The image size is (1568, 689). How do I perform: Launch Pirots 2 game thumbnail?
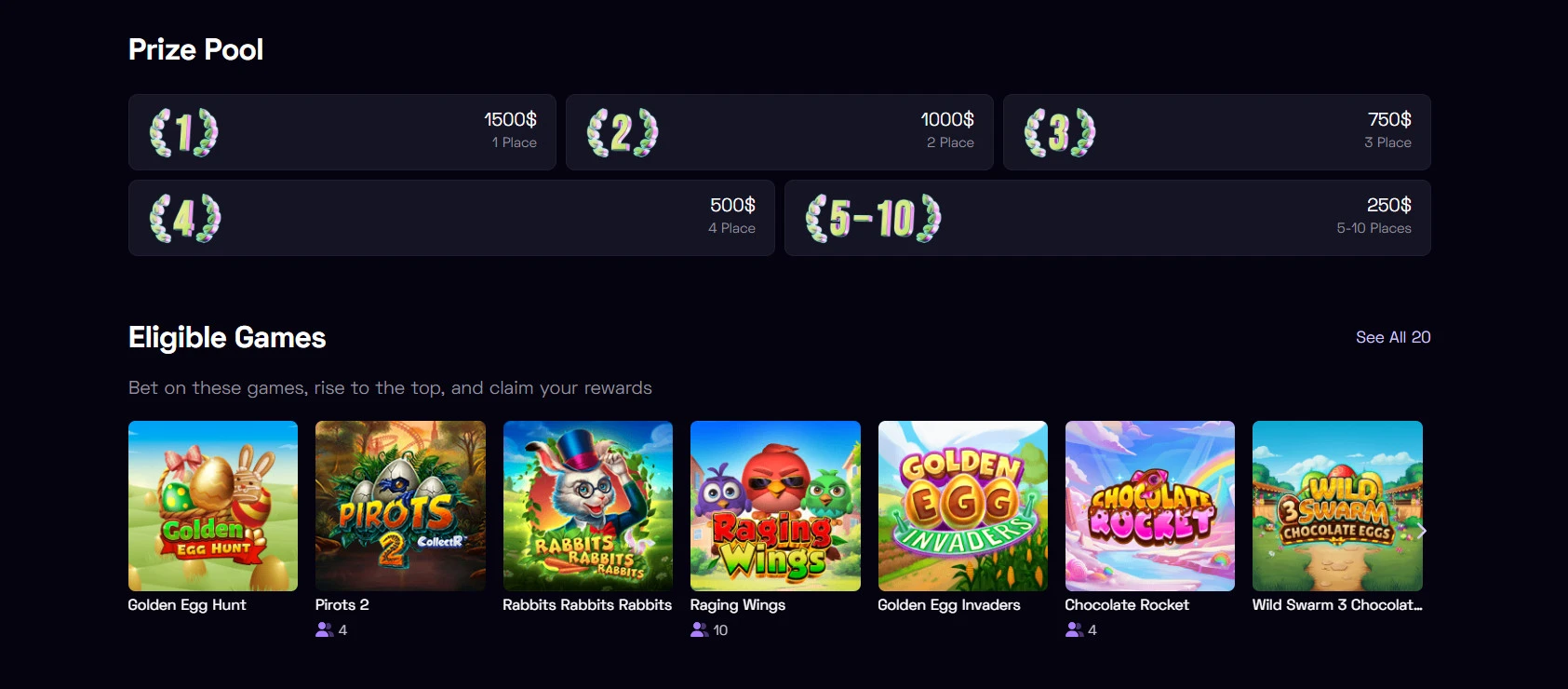pyautogui.click(x=400, y=506)
